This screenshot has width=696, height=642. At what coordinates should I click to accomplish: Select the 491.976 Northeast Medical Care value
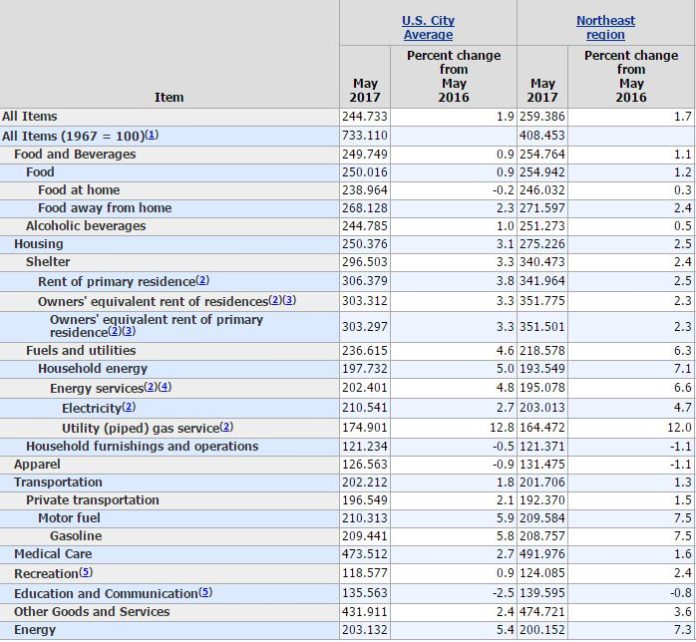[542, 554]
